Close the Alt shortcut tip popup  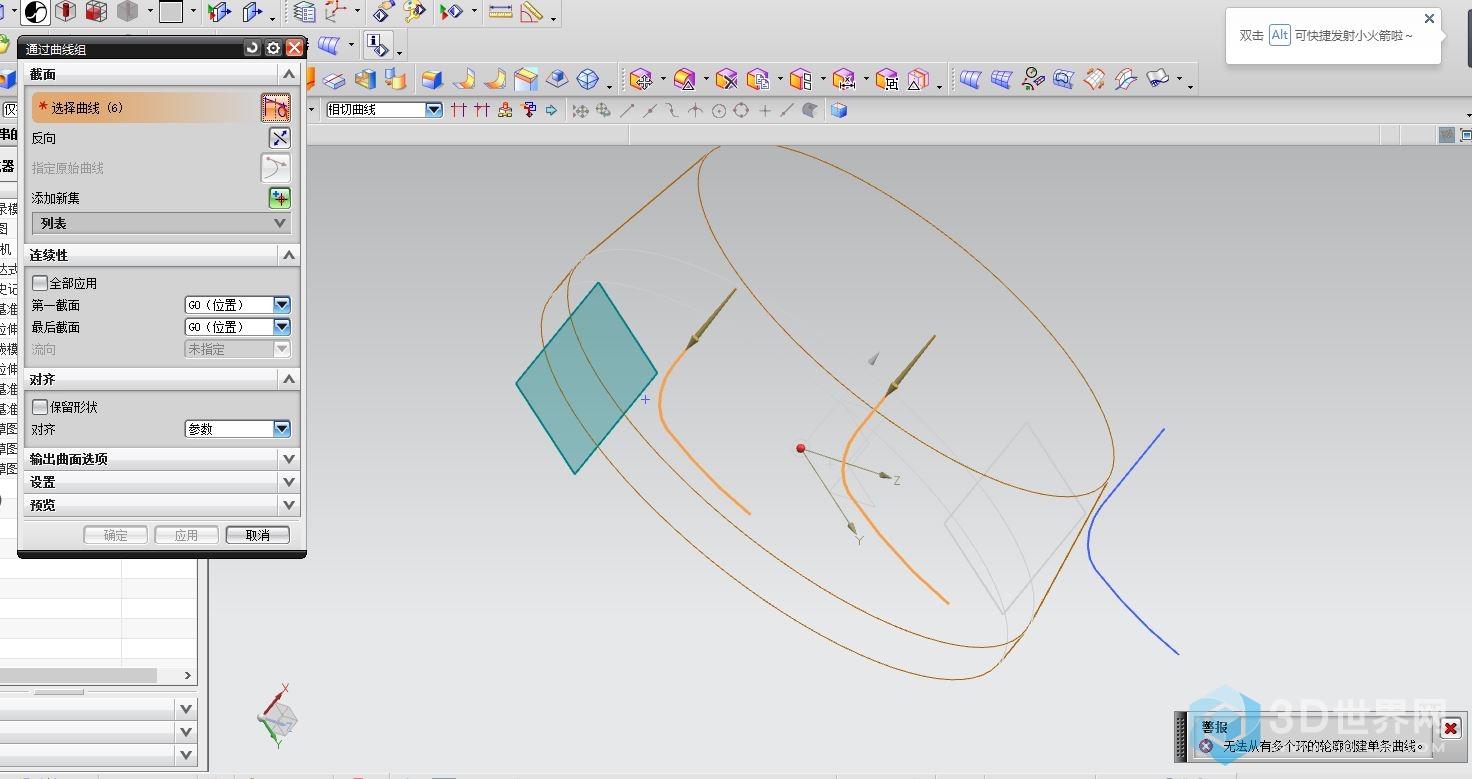coord(1429,18)
